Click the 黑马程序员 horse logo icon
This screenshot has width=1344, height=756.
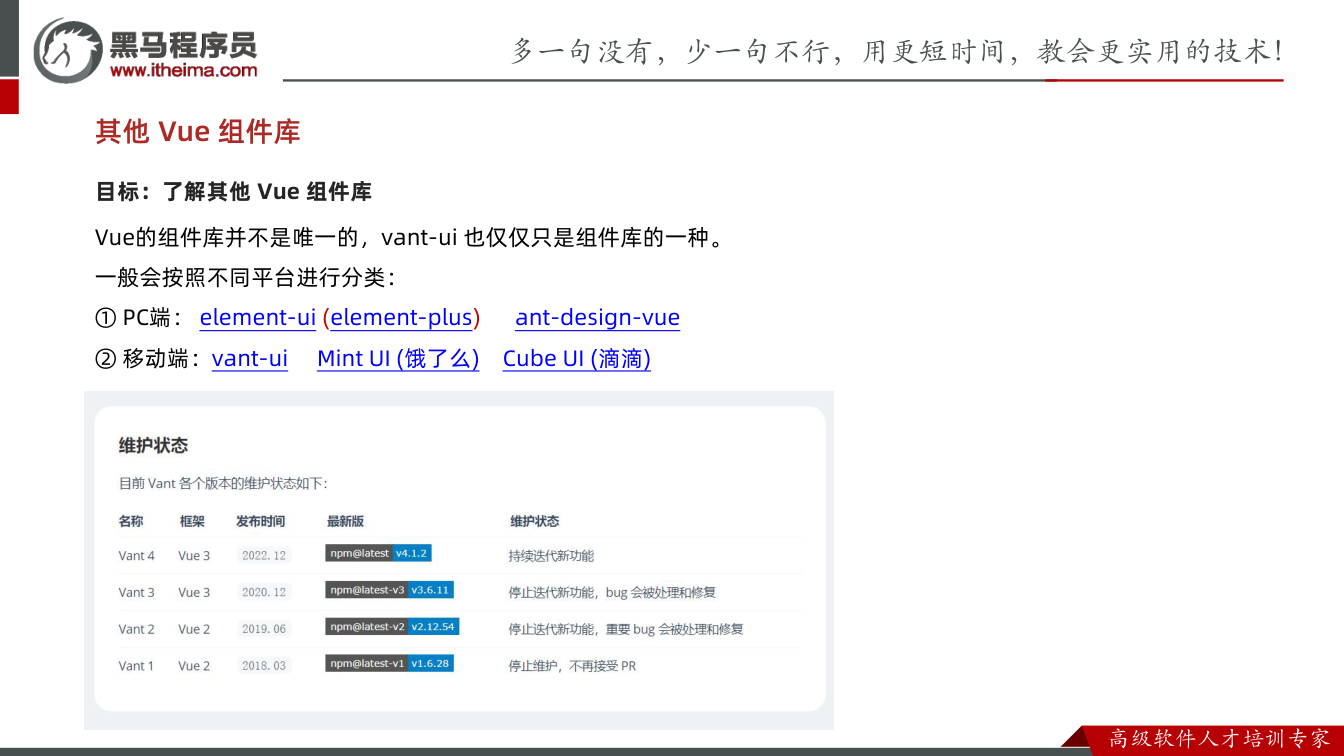67,51
